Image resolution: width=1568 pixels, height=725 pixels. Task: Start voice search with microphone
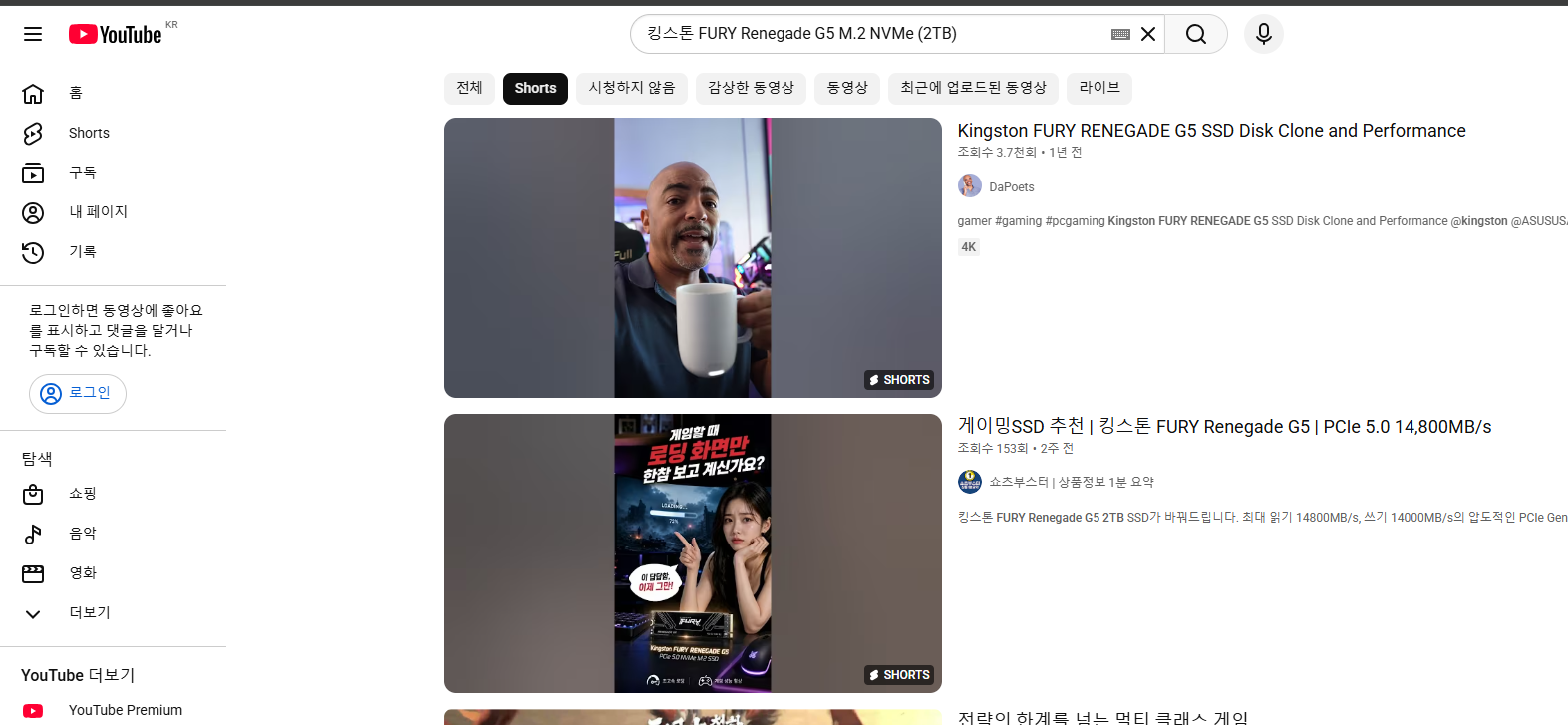click(x=1264, y=34)
